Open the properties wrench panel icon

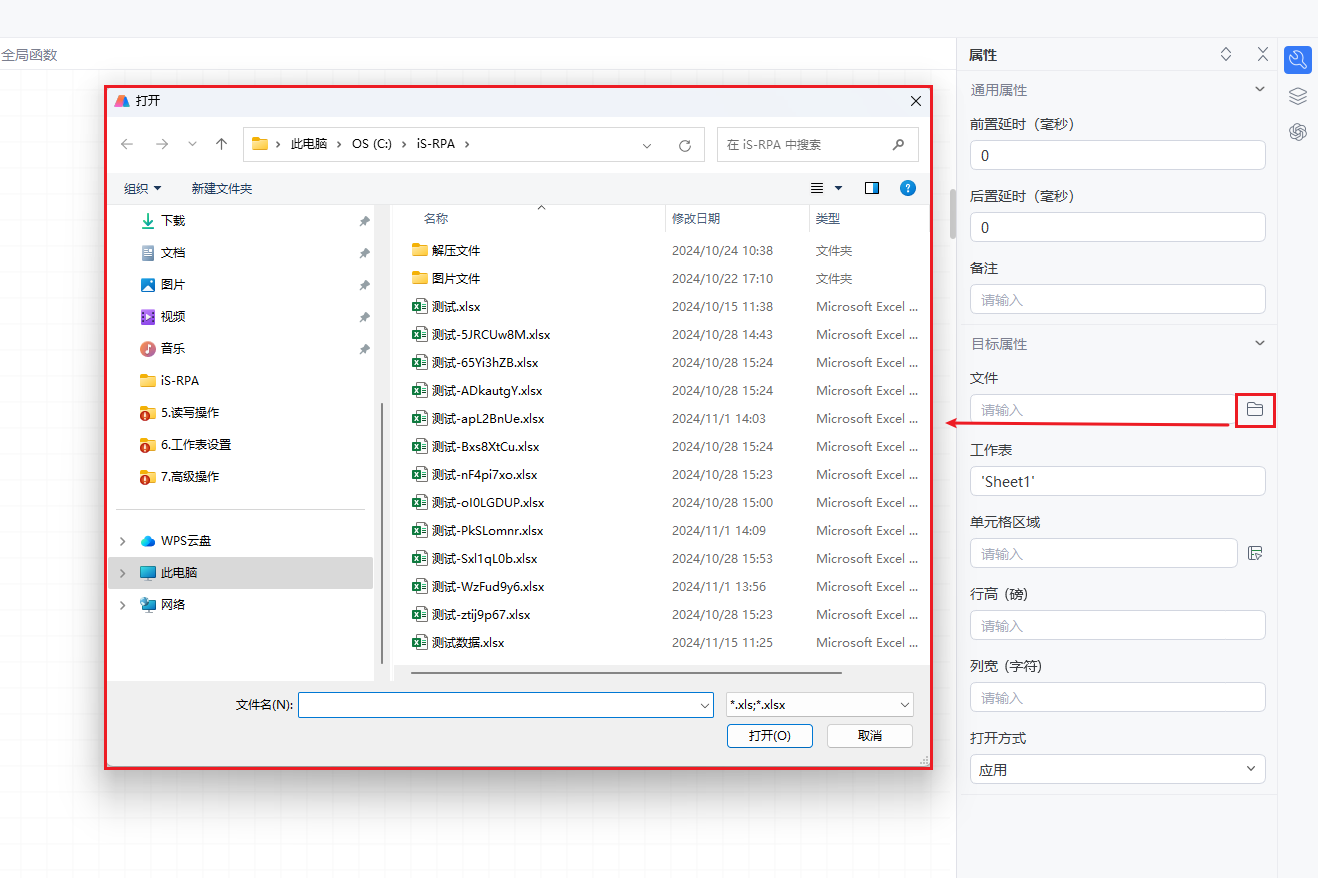[x=1298, y=60]
